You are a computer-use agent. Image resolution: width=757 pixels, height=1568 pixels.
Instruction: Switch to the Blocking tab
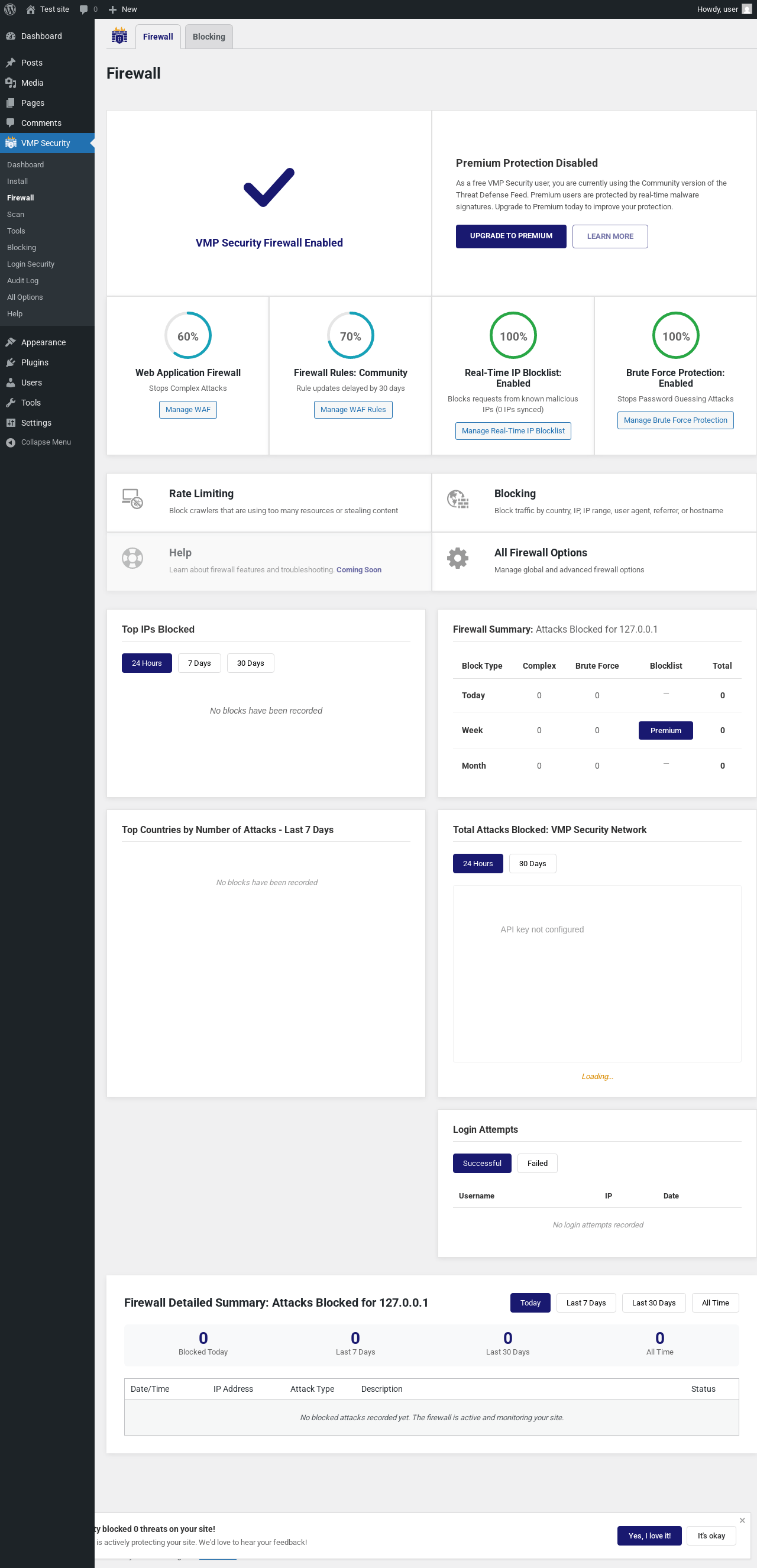pos(209,37)
